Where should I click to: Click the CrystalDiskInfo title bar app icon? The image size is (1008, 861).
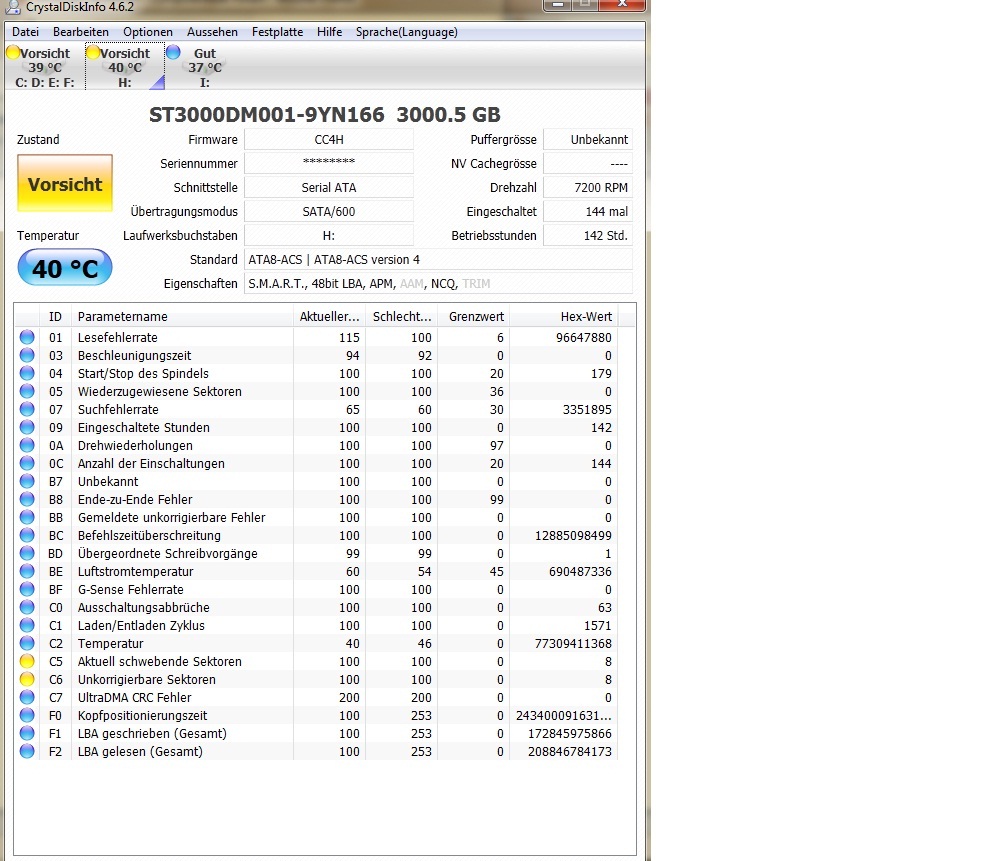coord(13,7)
